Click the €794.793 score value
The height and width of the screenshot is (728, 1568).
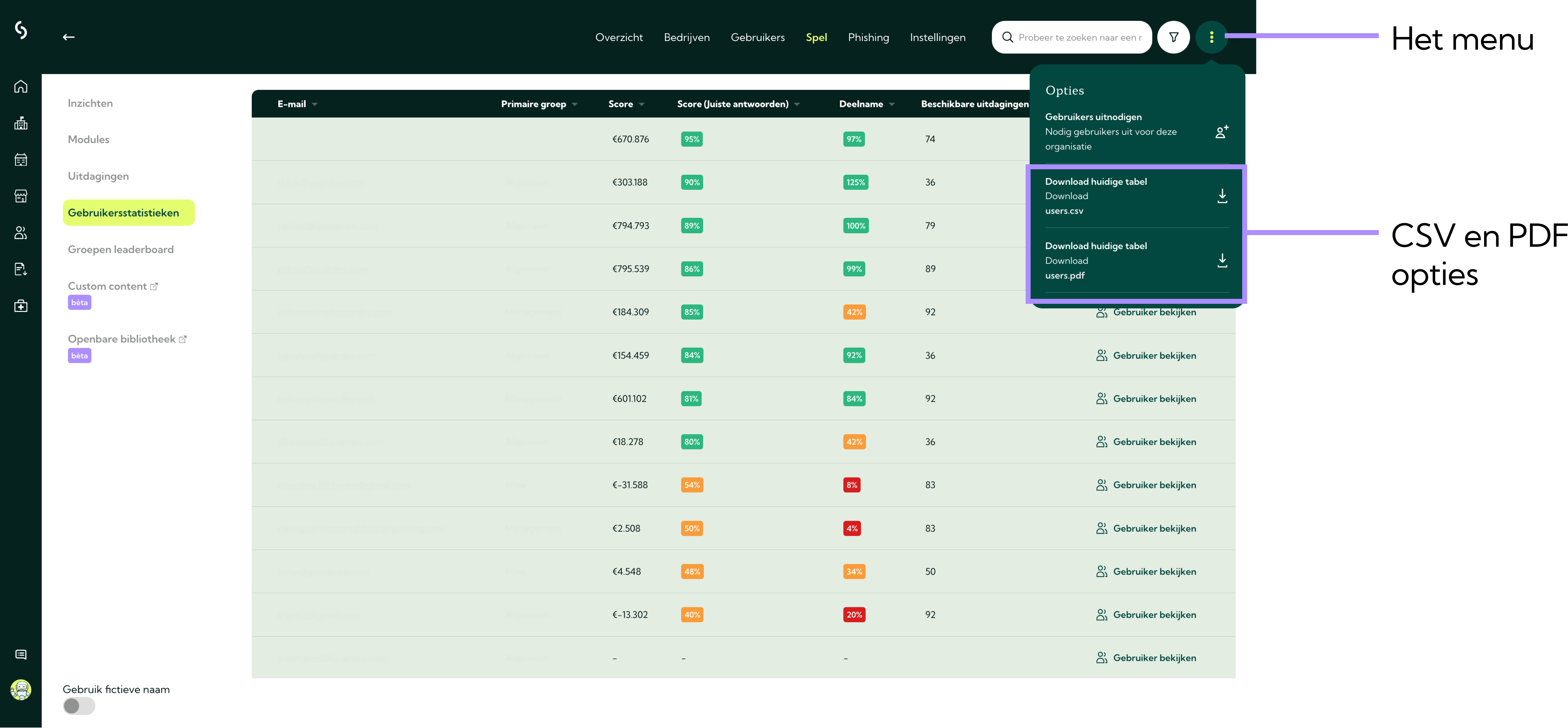631,226
